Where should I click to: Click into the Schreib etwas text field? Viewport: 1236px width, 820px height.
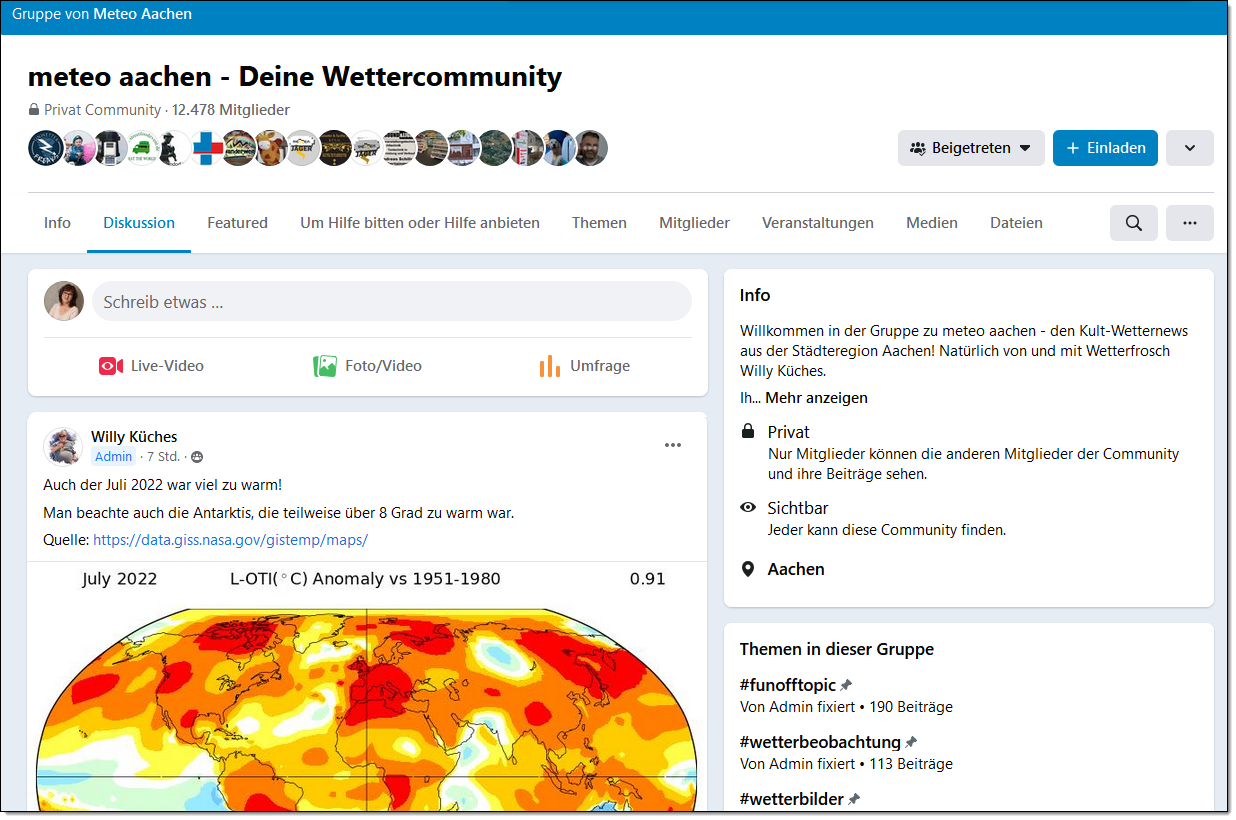click(x=392, y=301)
